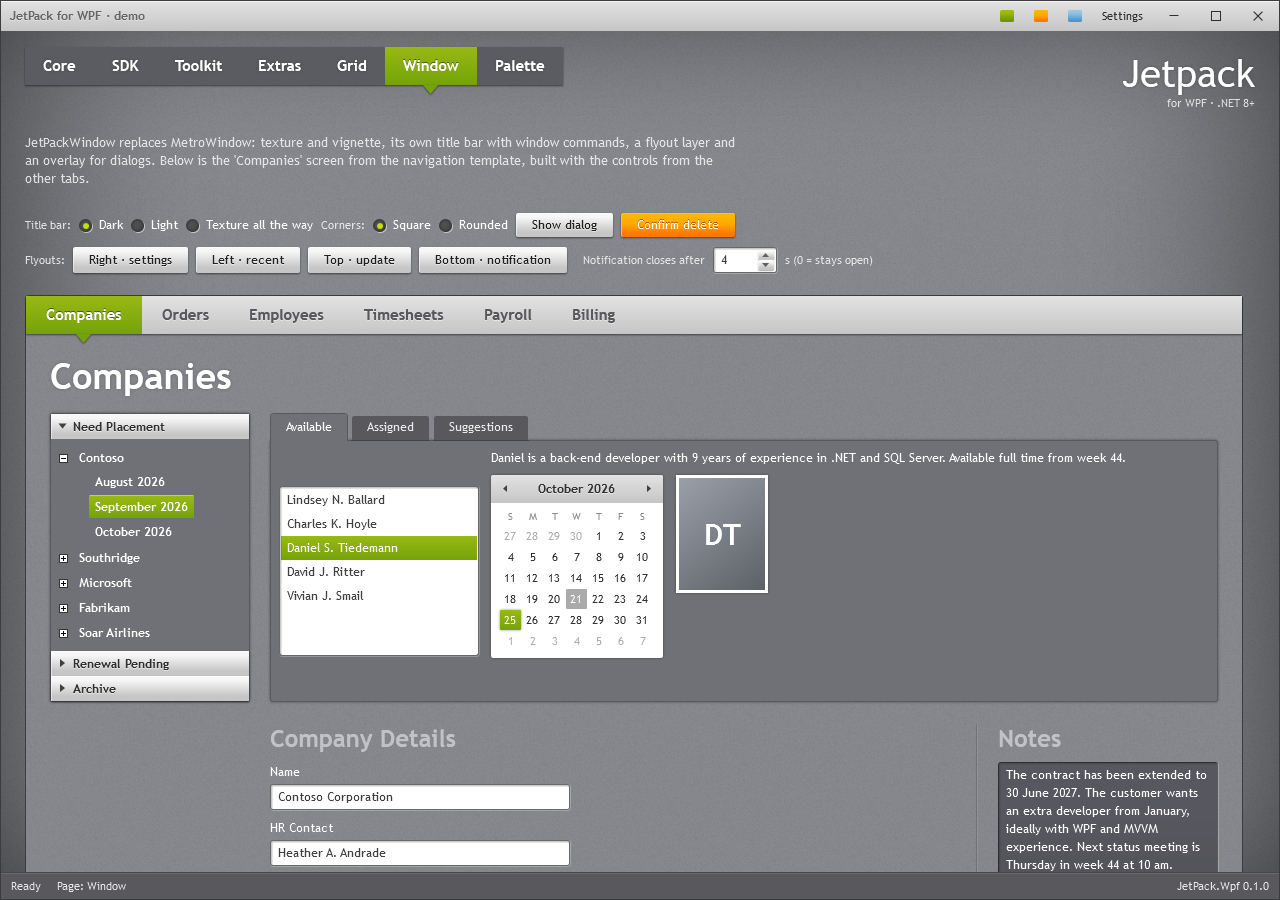
Task: Select 'October 2026' in the tree
Action: 133,532
